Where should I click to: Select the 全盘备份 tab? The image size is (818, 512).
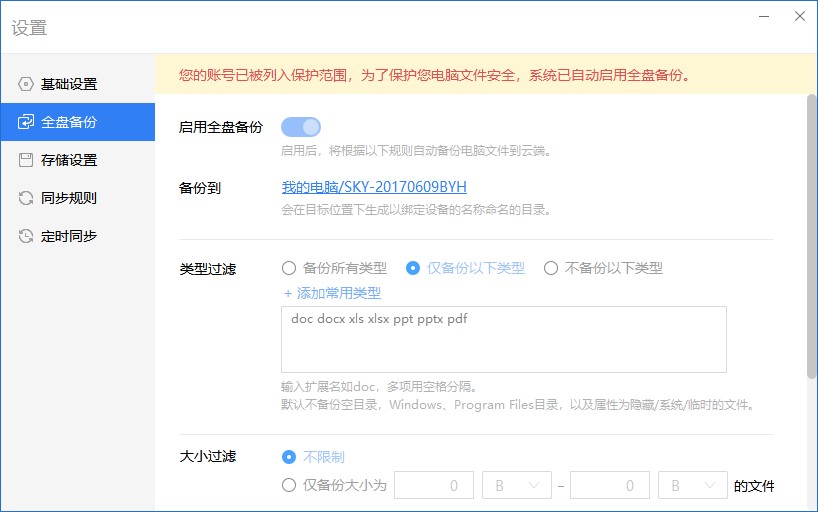78,122
